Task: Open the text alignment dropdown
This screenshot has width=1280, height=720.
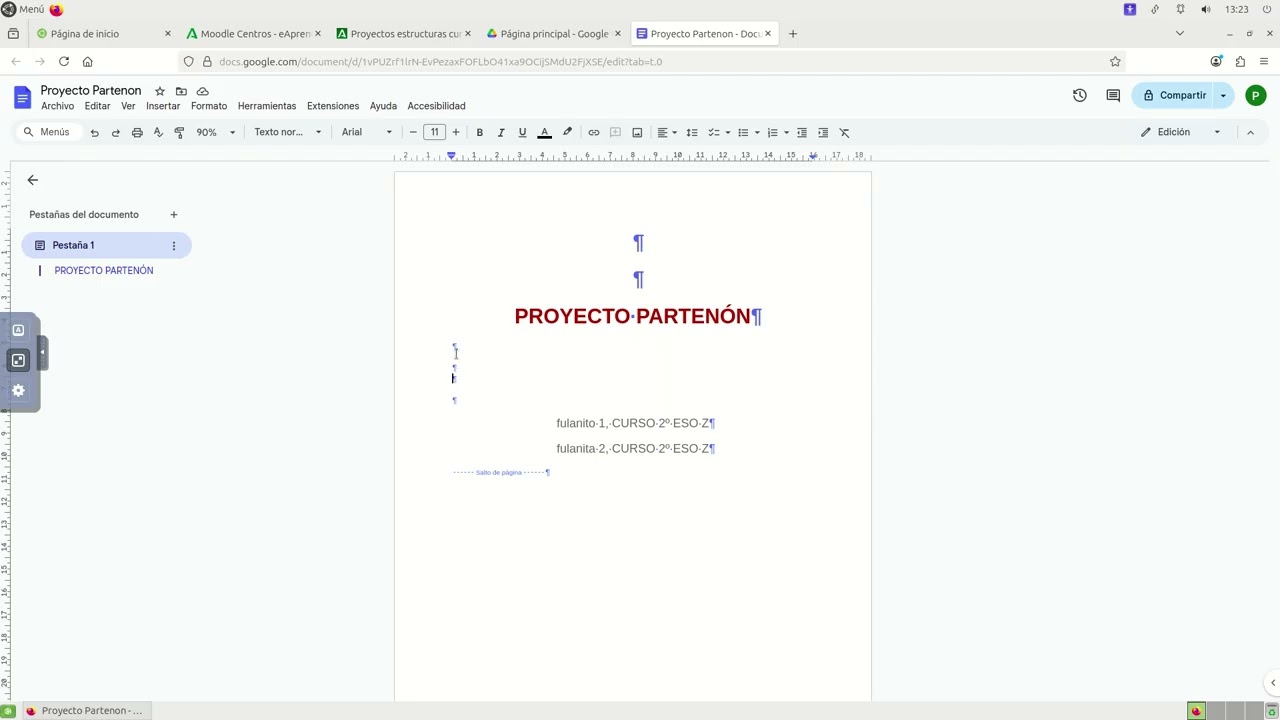Action: pyautogui.click(x=666, y=132)
